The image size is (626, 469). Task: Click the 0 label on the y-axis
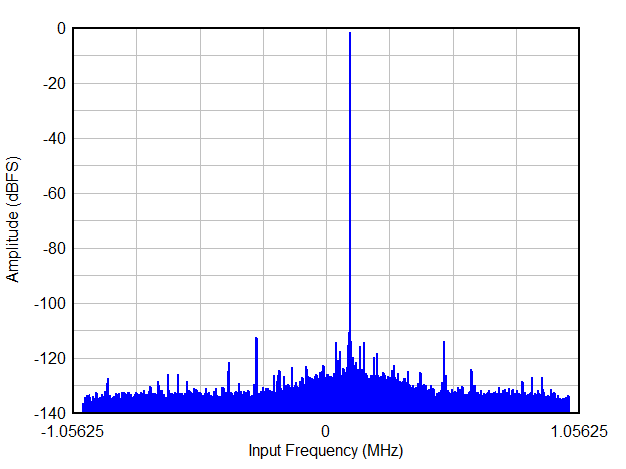click(61, 29)
